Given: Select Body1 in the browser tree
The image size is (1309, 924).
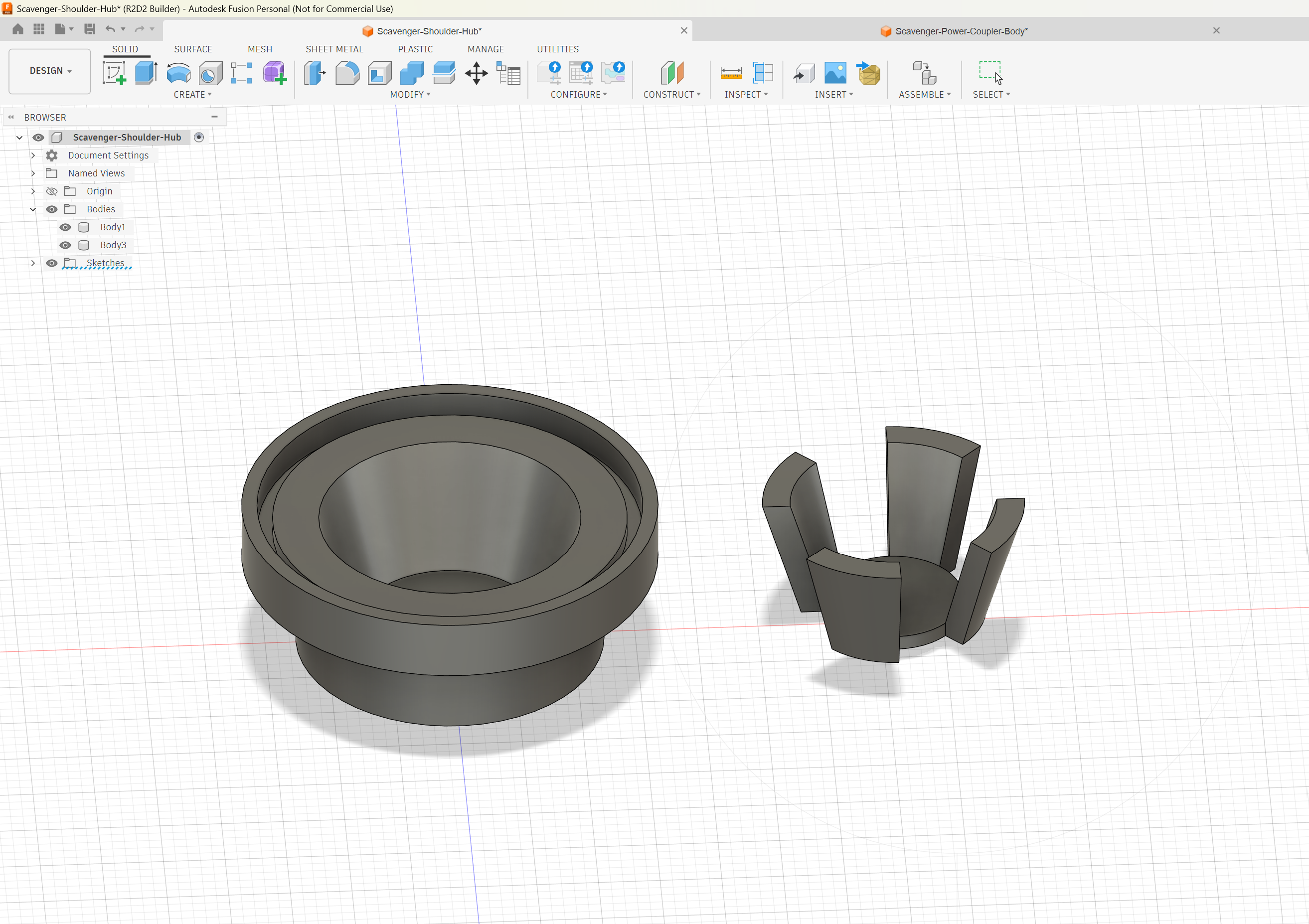Looking at the screenshot, I should point(113,227).
